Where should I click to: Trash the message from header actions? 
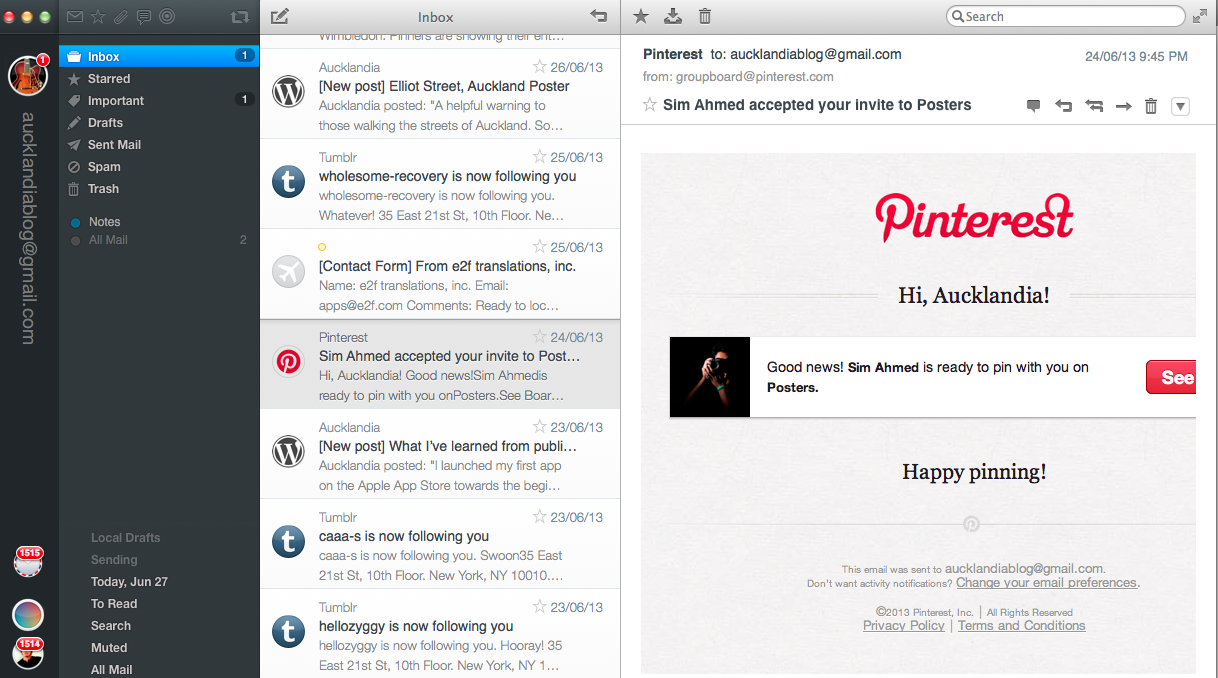pyautogui.click(x=1151, y=106)
